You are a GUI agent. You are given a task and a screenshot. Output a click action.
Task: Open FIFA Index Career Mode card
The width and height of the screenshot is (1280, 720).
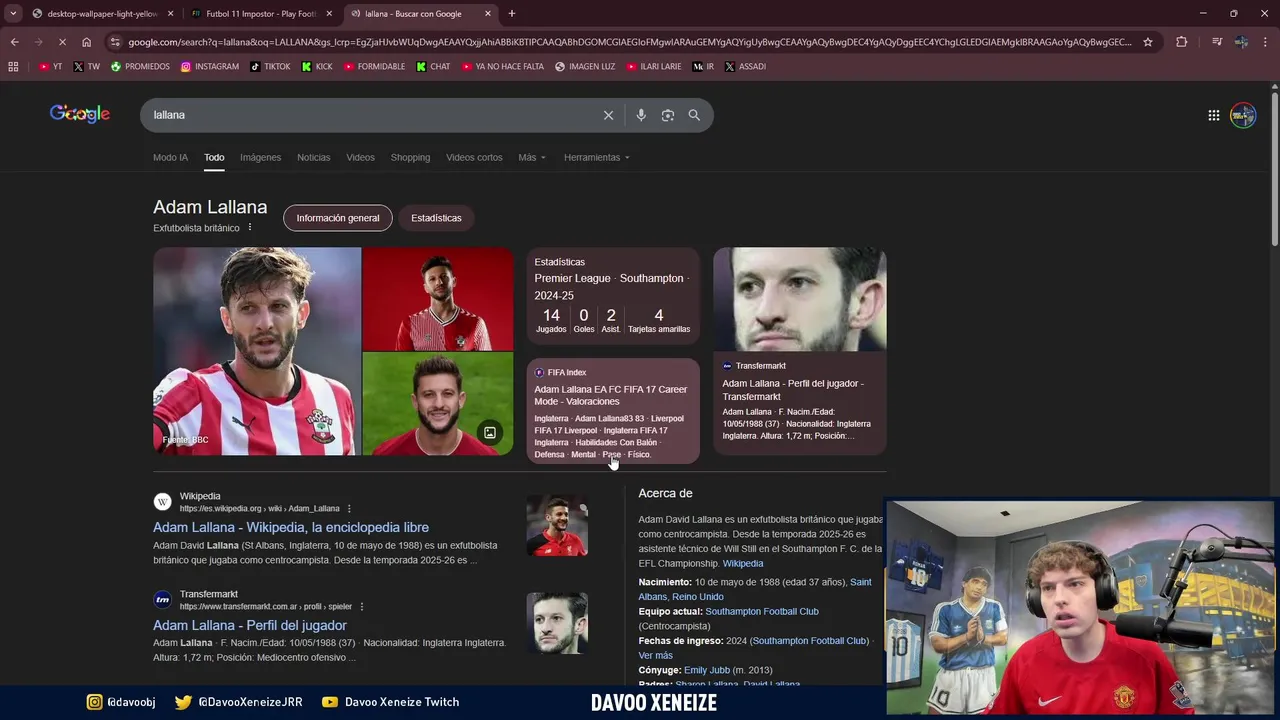click(x=613, y=411)
